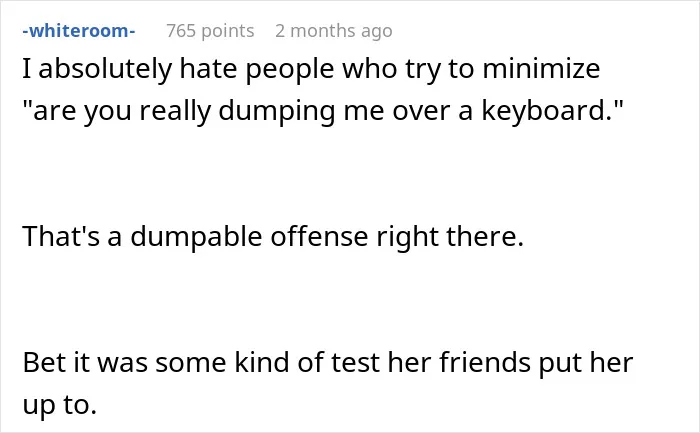Click the word "keyboard" in the quoted sentence
Screen dimensions: 700x433
tap(546, 111)
